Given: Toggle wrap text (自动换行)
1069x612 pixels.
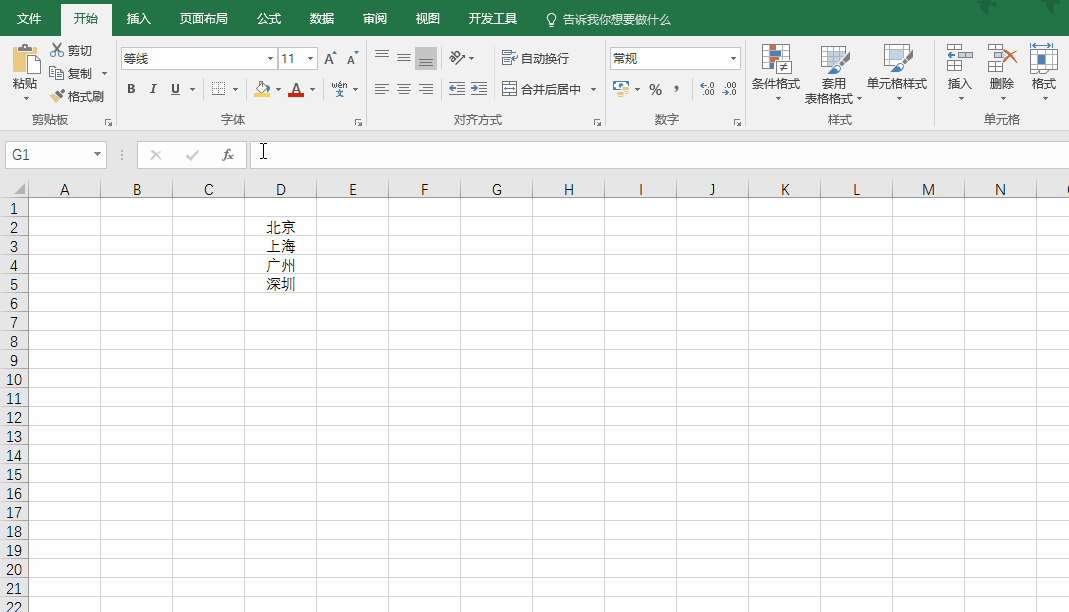Looking at the screenshot, I should pos(535,58).
